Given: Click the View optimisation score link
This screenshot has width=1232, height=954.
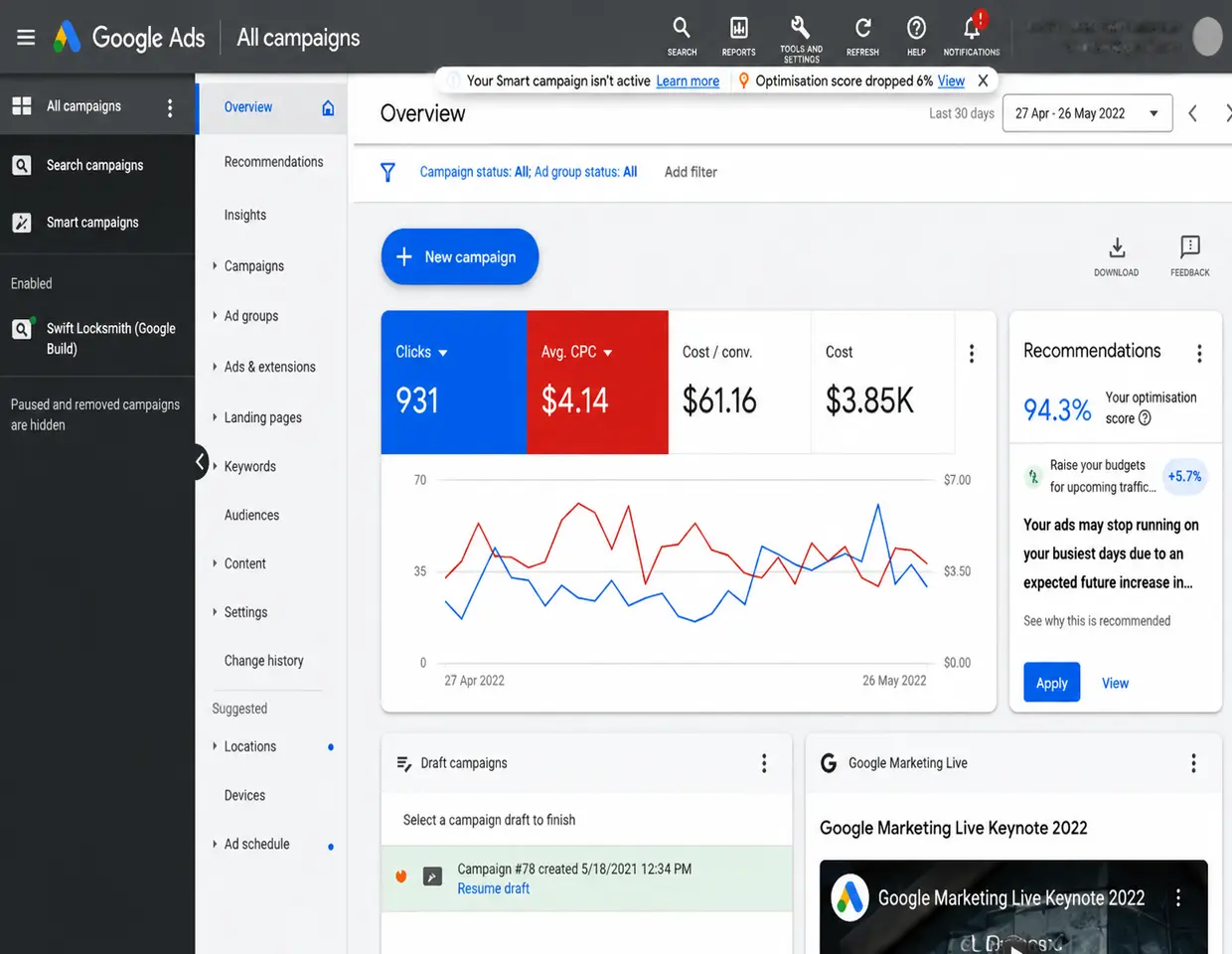Looking at the screenshot, I should [951, 80].
